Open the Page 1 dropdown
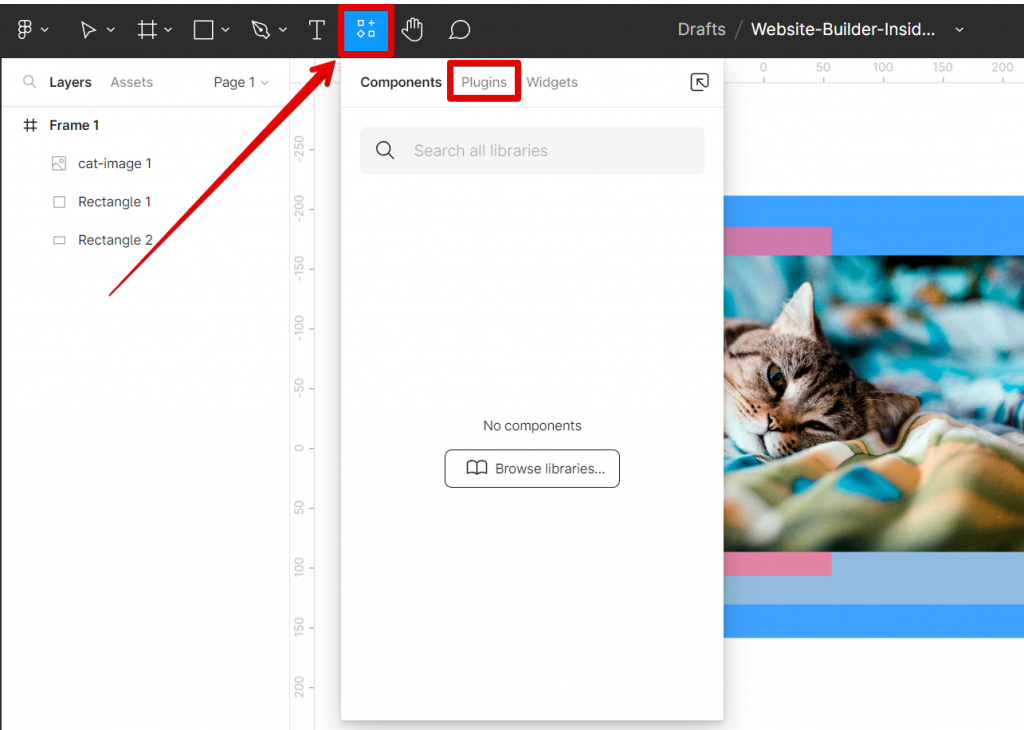1024x730 pixels. tap(240, 81)
